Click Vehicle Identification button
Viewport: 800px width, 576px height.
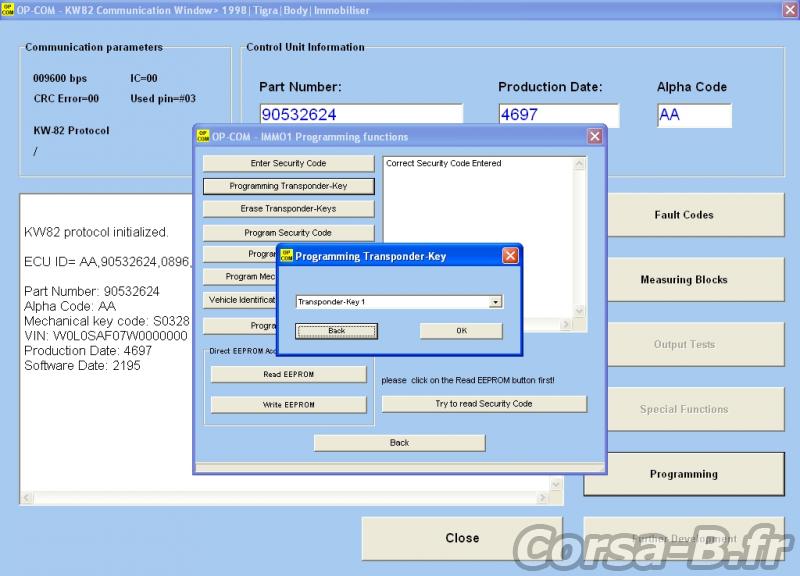(x=240, y=300)
